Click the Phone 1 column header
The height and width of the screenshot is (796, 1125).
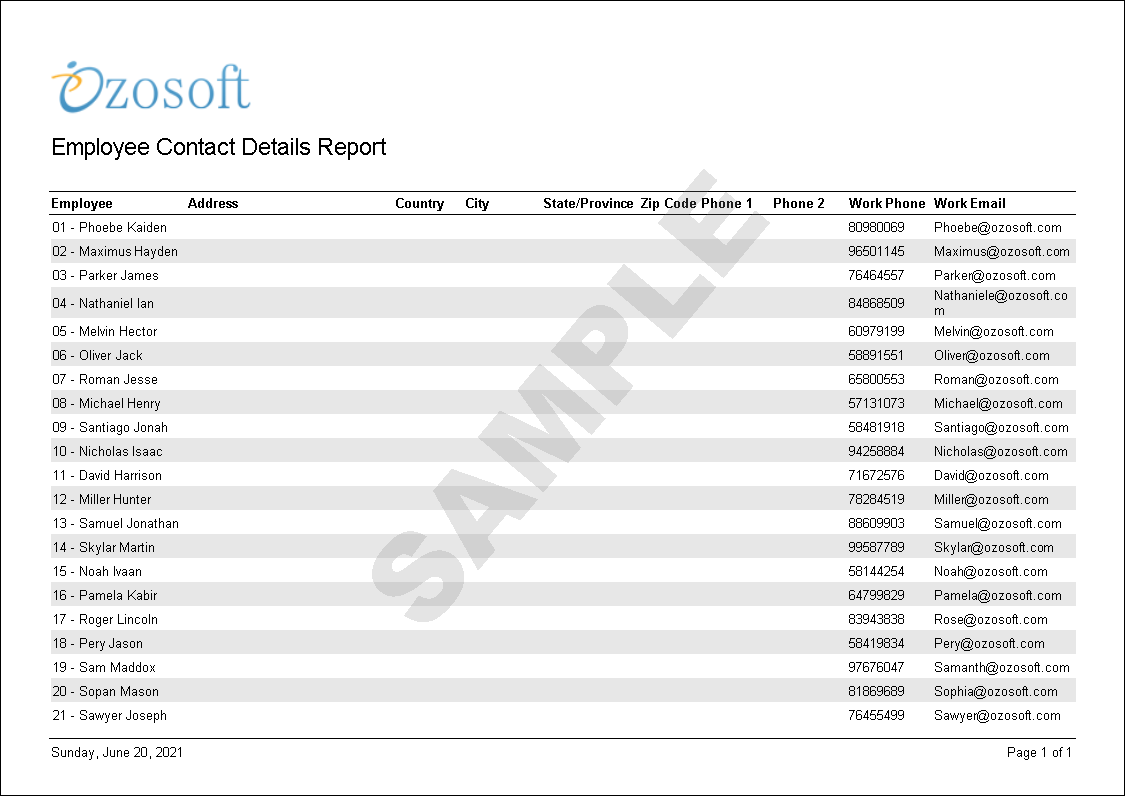click(x=727, y=203)
